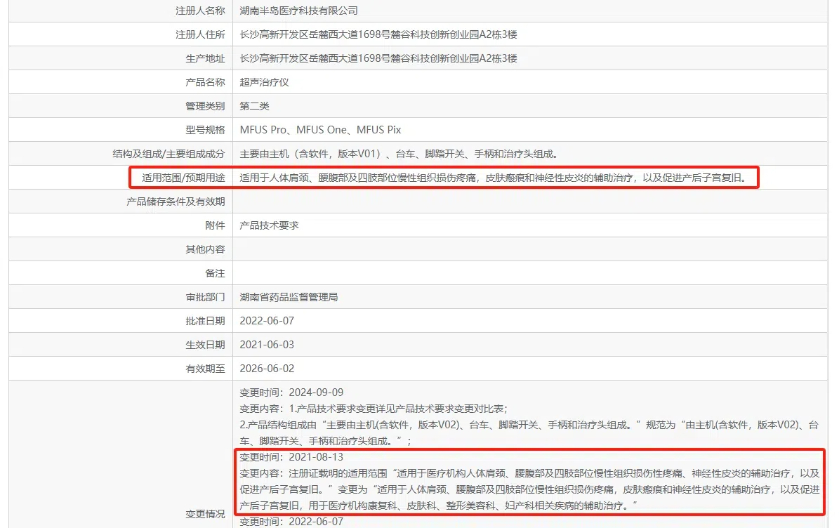Select the 第二类 value
840x528 pixels.
click(x=254, y=106)
